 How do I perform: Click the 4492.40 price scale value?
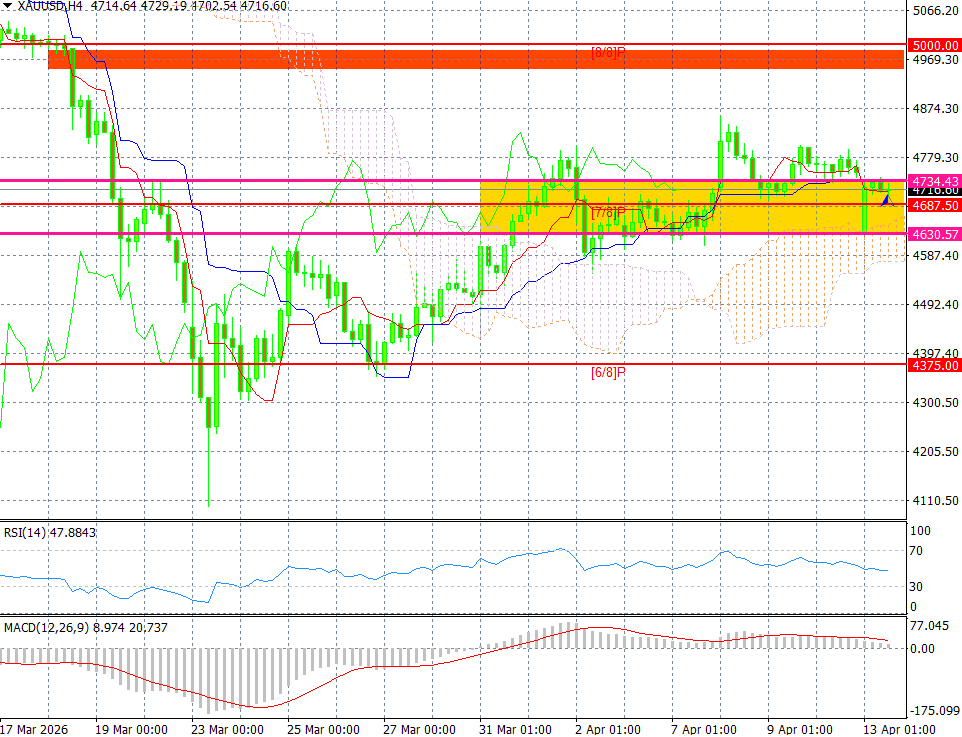point(936,304)
